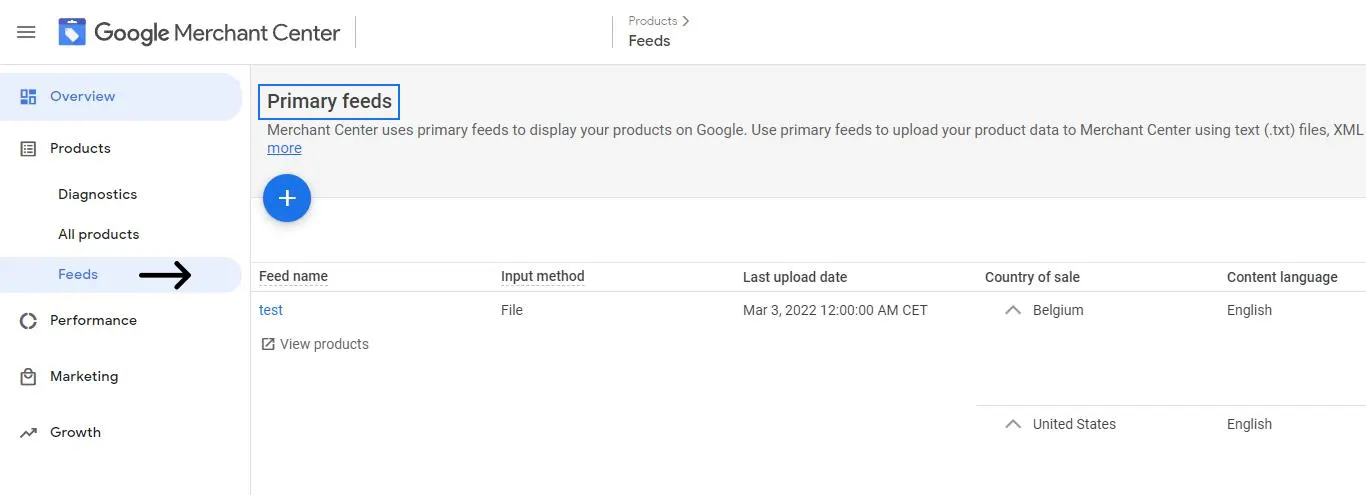This screenshot has height=495, width=1366.
Task: Click the Performance donut icon
Action: tap(28, 321)
